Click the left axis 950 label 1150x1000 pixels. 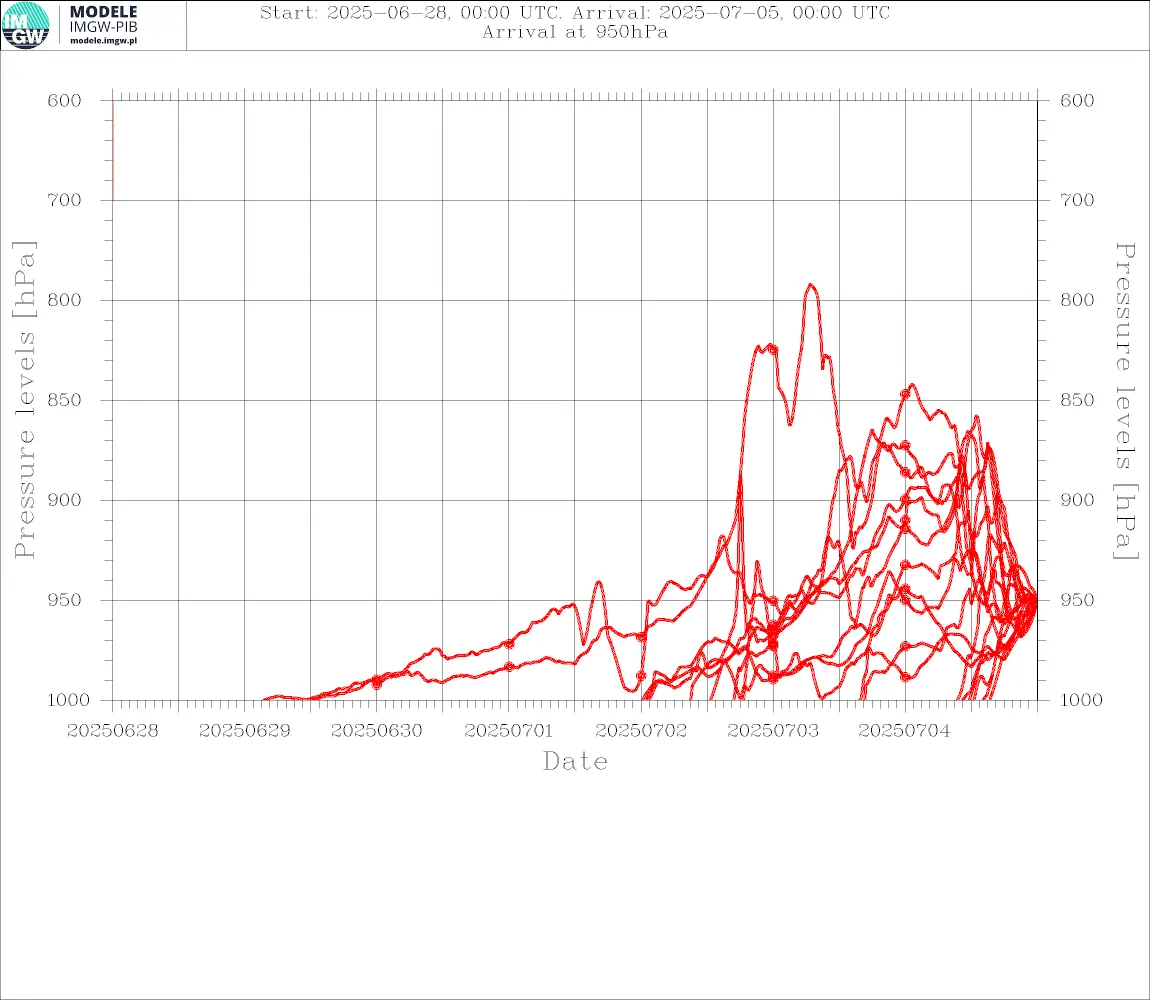pos(65,600)
